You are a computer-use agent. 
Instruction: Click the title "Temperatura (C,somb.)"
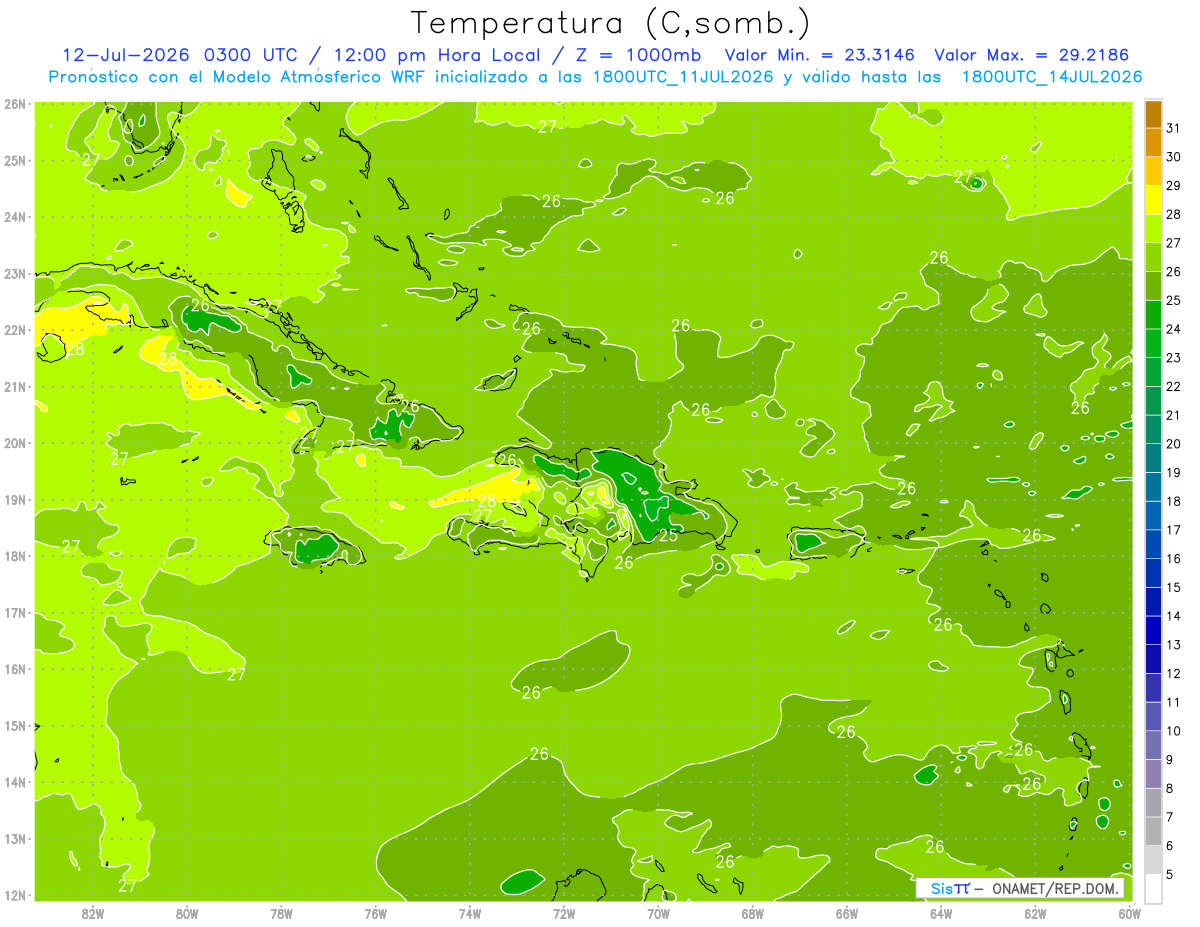pos(611,23)
